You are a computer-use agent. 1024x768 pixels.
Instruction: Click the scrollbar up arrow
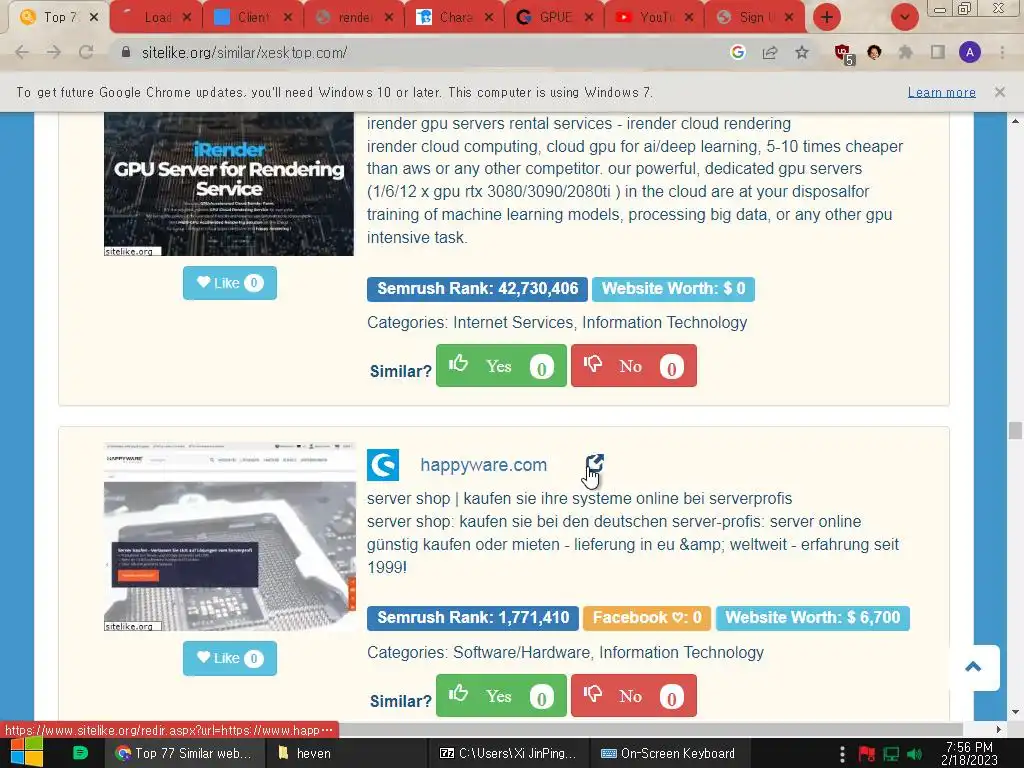click(x=1015, y=121)
